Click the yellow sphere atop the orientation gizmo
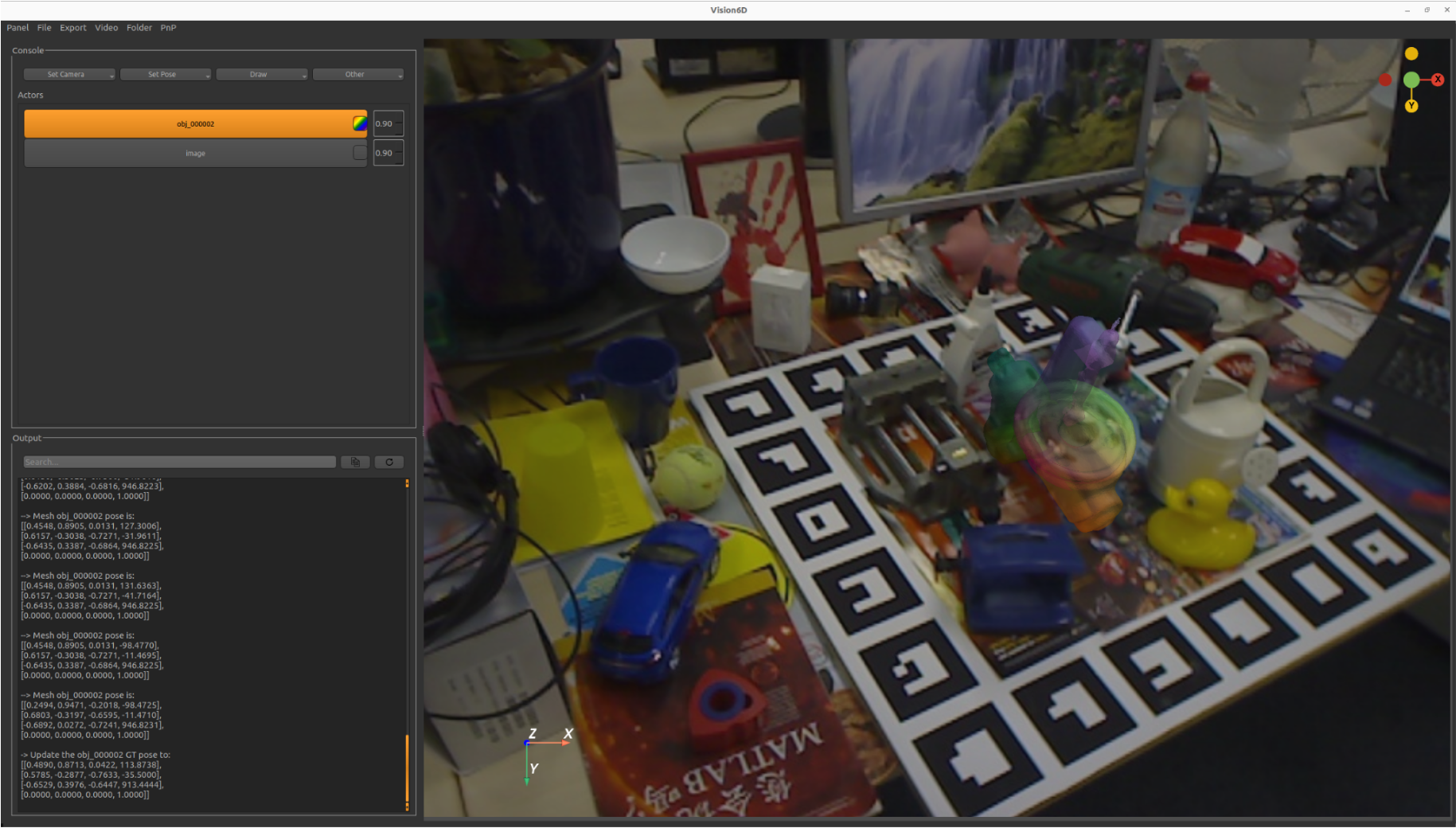Screen dimensions: 1456x828 tap(1411, 53)
